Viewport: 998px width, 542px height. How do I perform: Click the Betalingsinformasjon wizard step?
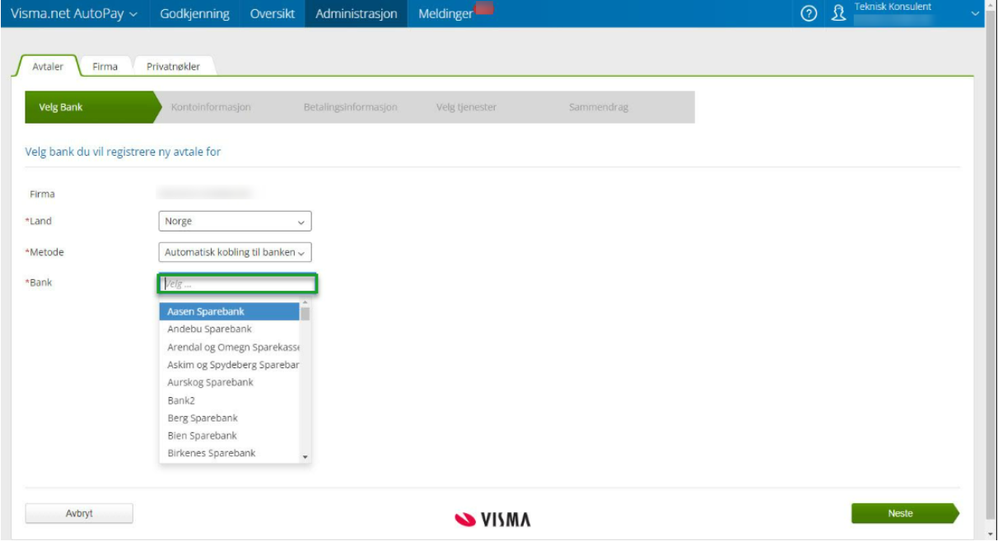pyautogui.click(x=350, y=107)
